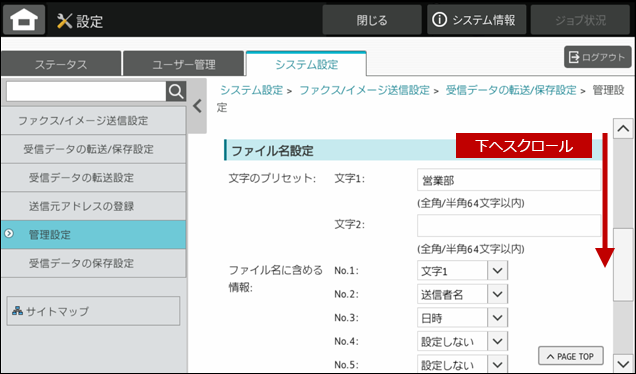636x374 pixels.
Task: Click the sitemap tree icon
Action: point(17,311)
